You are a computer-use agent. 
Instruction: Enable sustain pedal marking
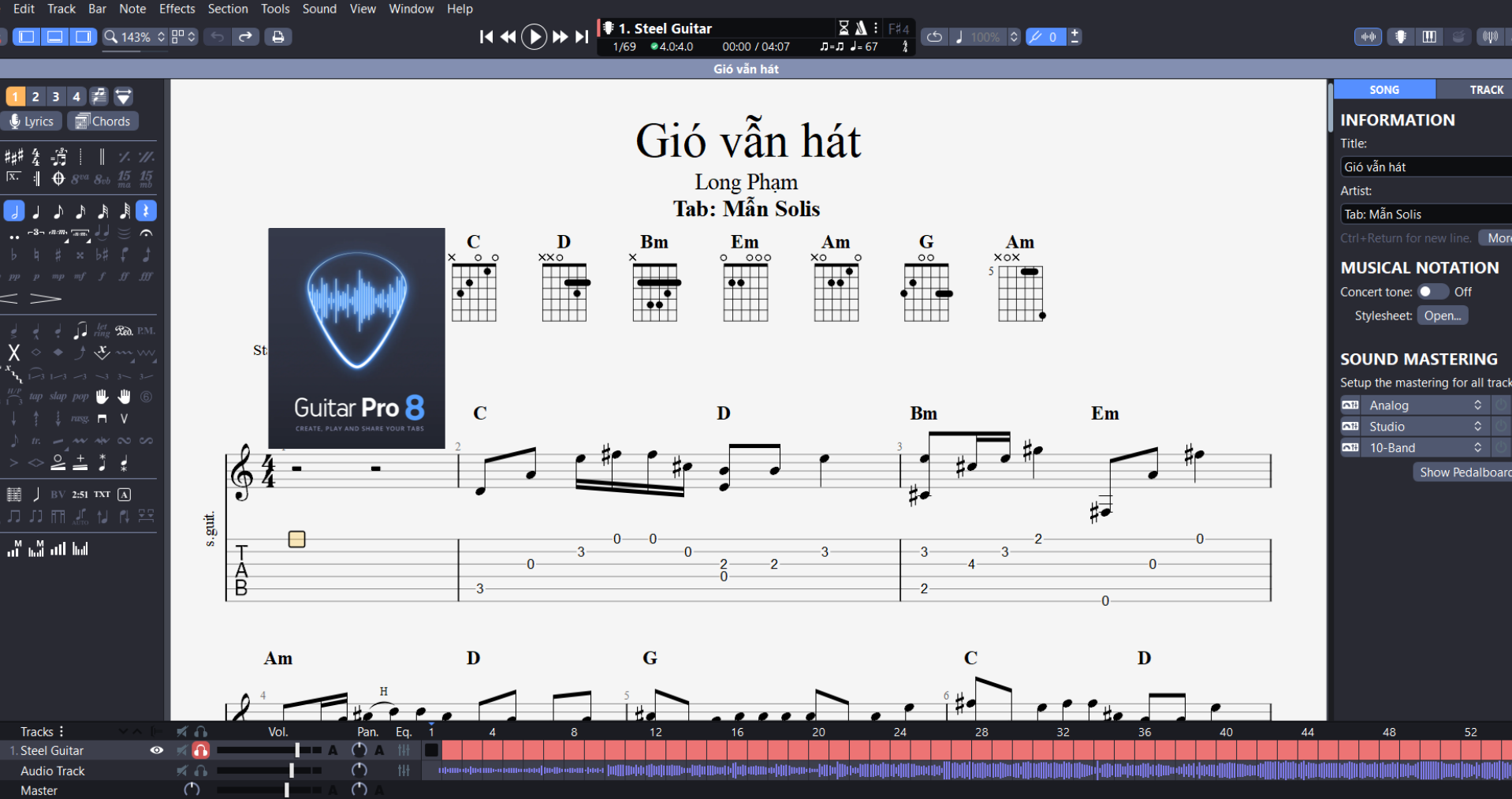pos(124,330)
